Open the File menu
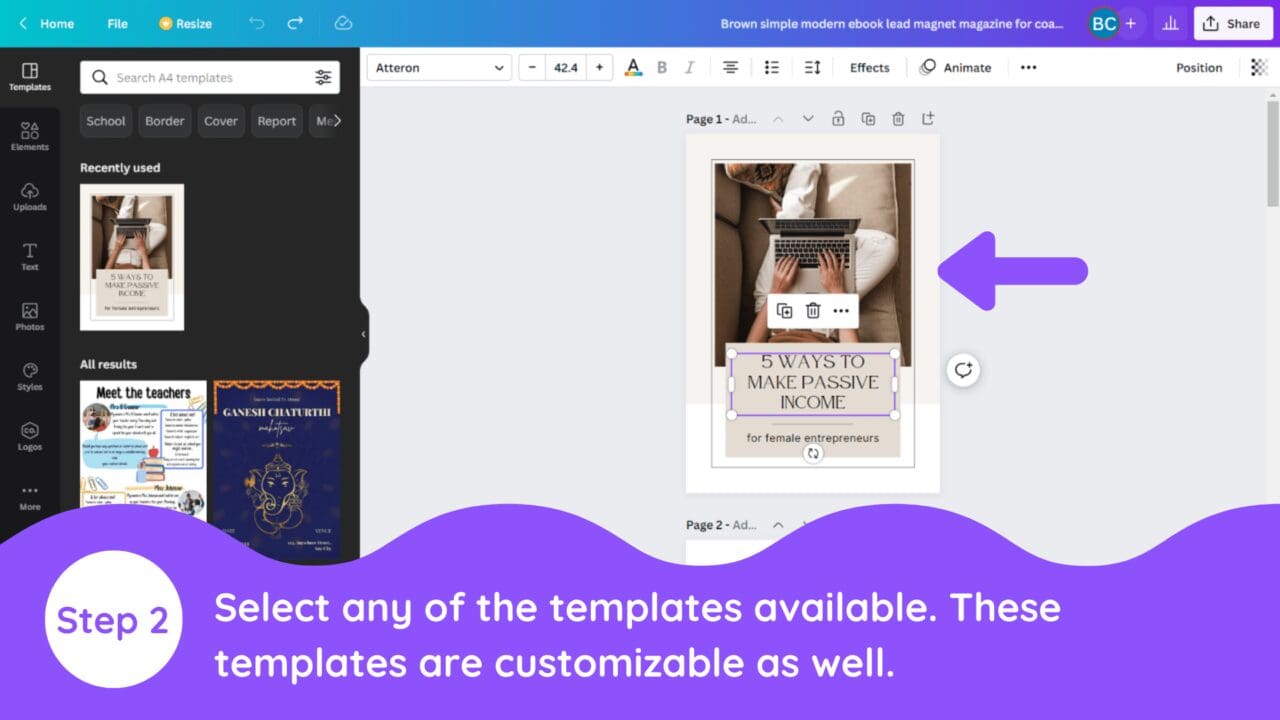Image resolution: width=1280 pixels, height=720 pixels. pyautogui.click(x=117, y=23)
